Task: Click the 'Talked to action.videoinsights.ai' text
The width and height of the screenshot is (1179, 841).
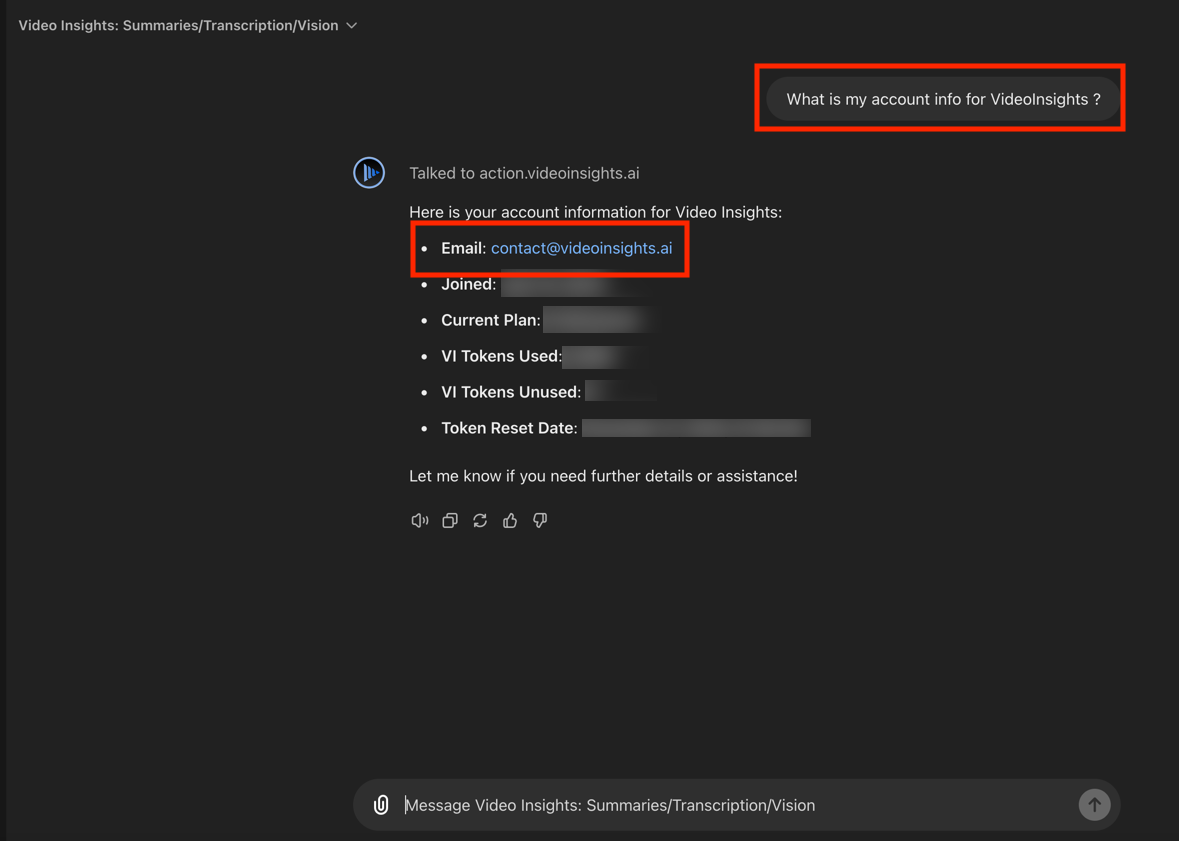Action: 524,173
